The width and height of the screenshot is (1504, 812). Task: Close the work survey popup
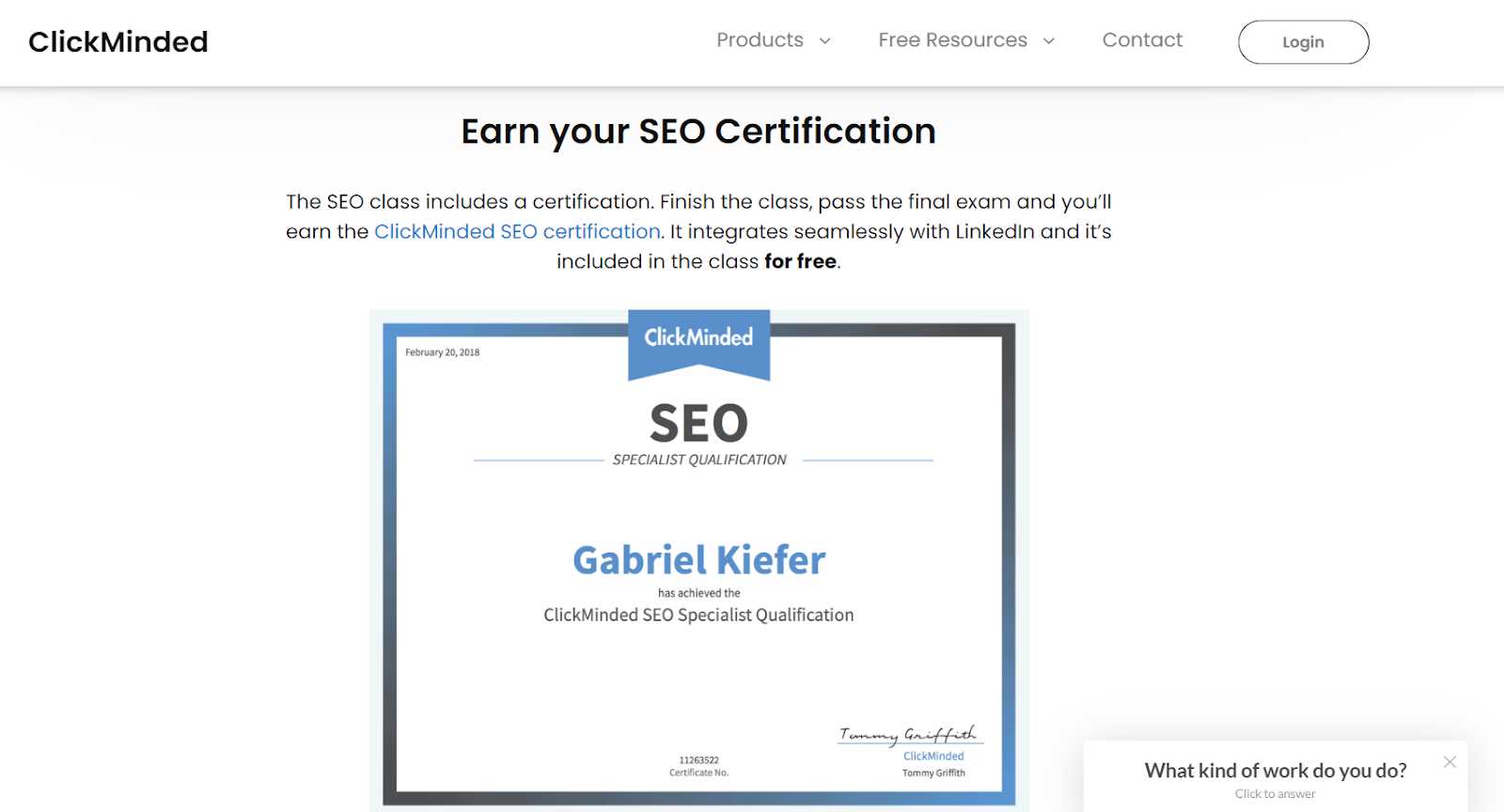pyautogui.click(x=1449, y=762)
